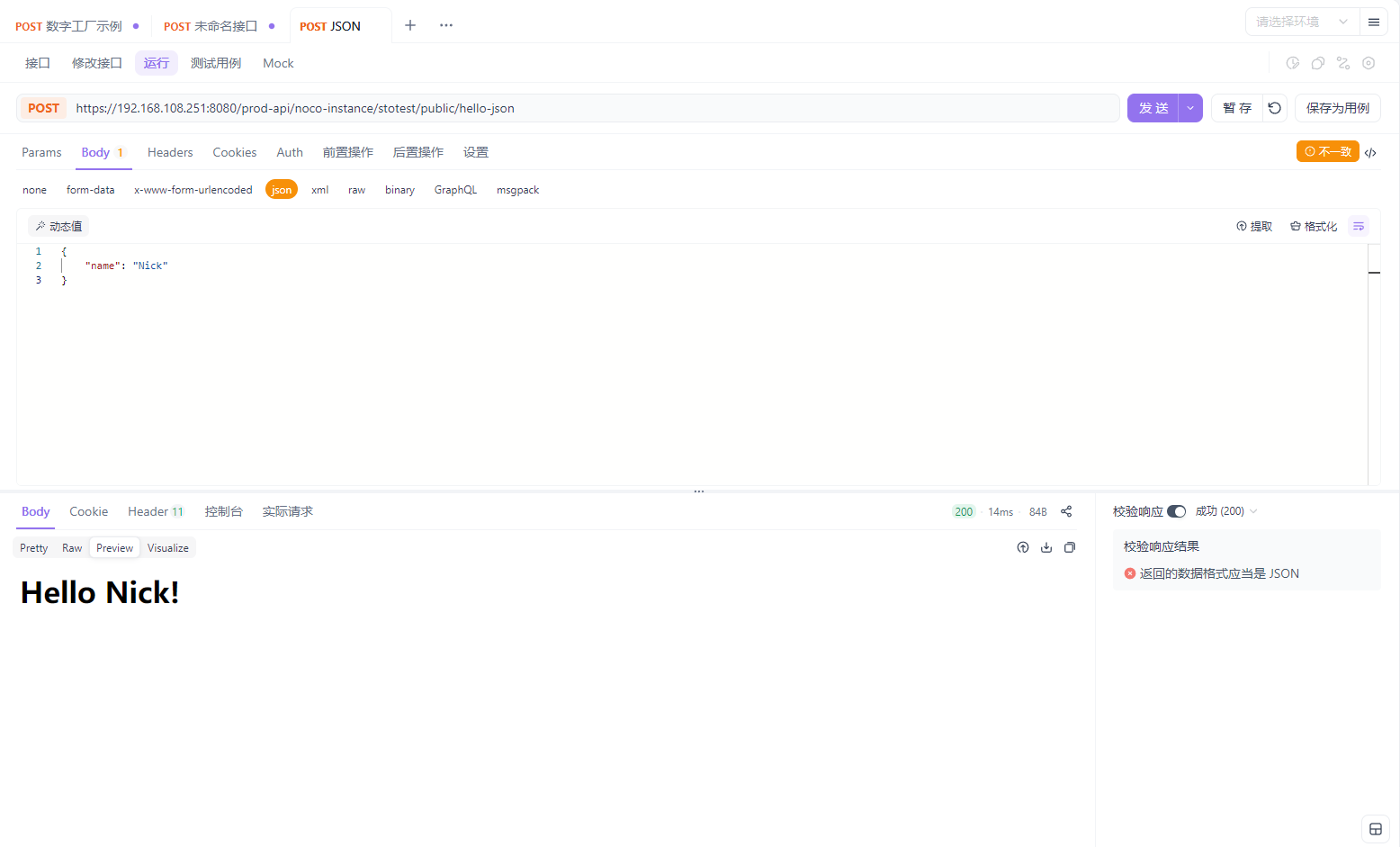The width and height of the screenshot is (1400, 847).
Task: Switch to the Headers tab
Action: tap(169, 152)
